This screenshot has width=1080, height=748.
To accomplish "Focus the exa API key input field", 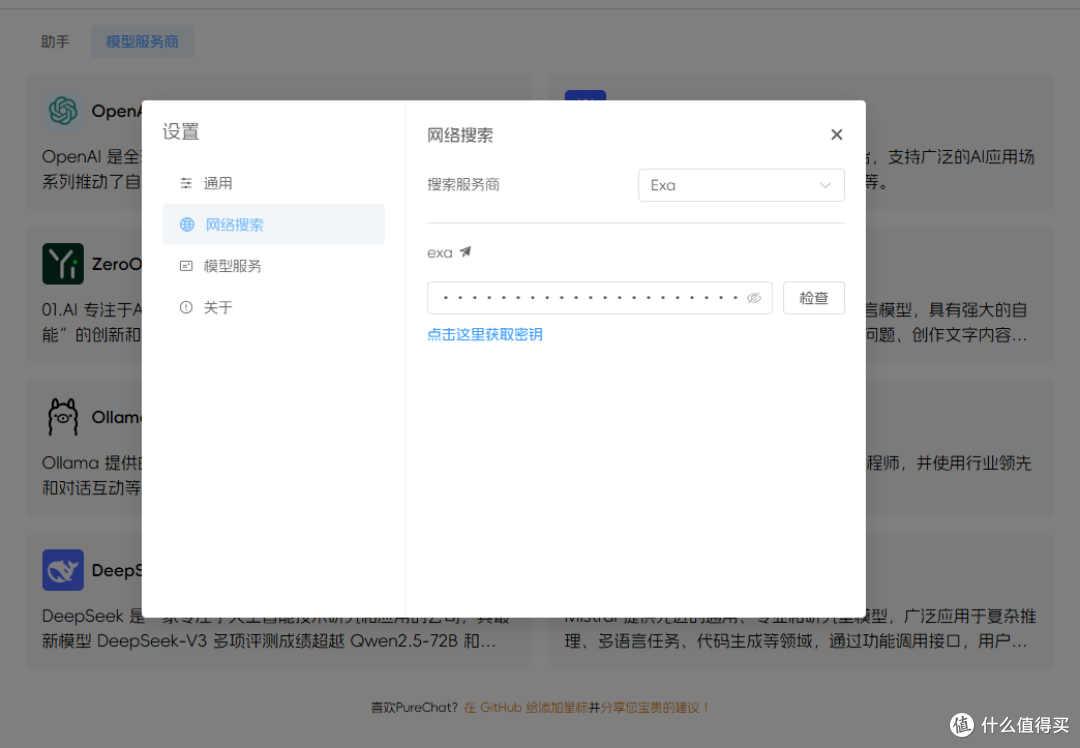I will click(x=599, y=298).
